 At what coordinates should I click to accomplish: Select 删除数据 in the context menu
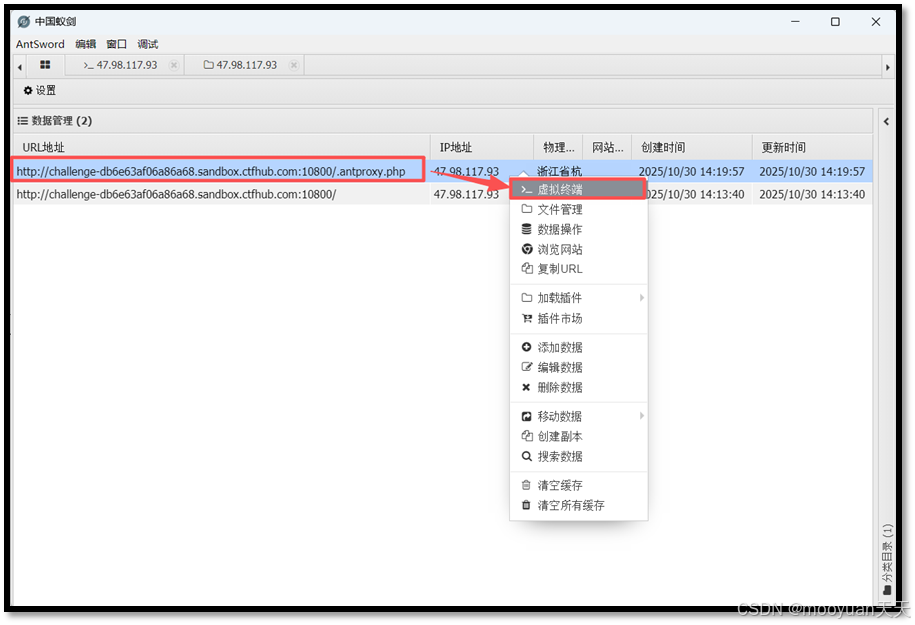[x=578, y=387]
